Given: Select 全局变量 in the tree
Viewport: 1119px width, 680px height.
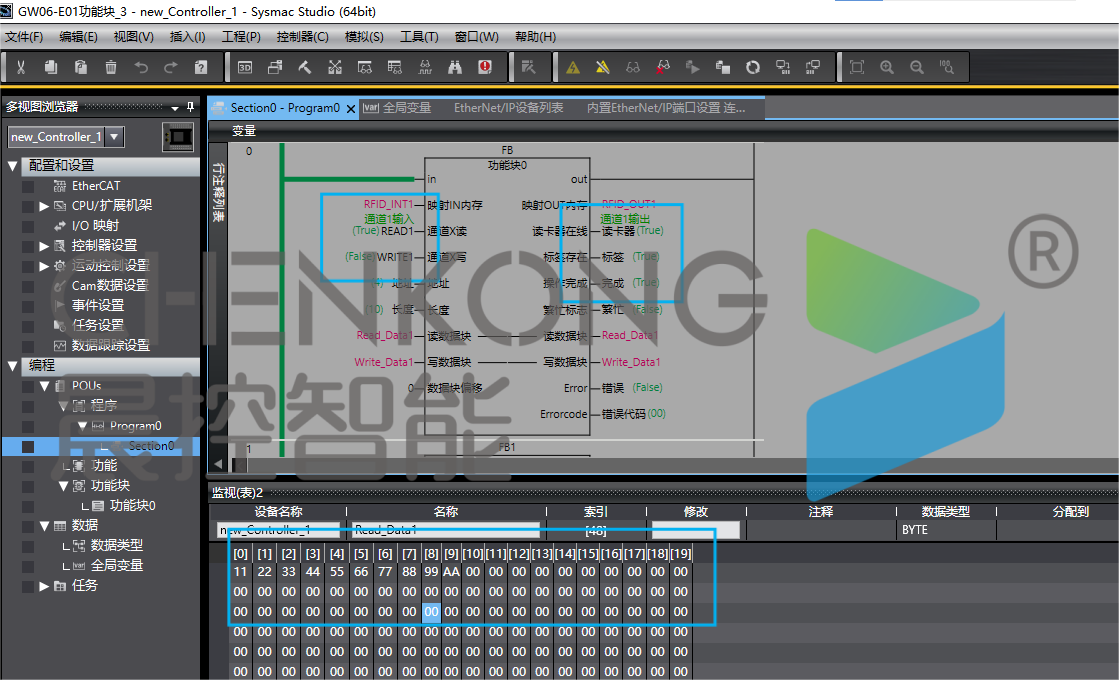Looking at the screenshot, I should pos(116,565).
